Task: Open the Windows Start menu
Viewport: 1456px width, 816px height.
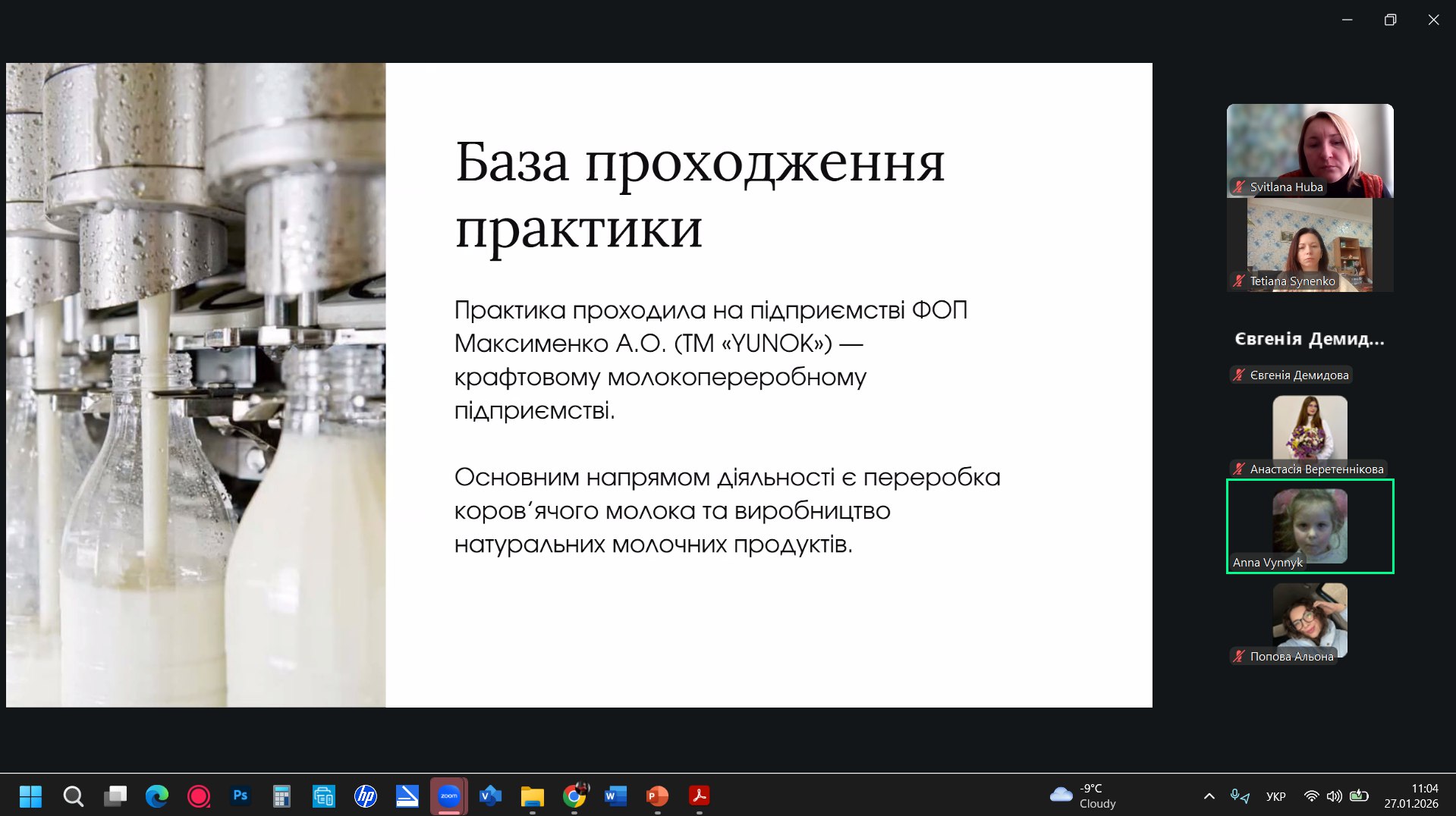Action: coord(30,796)
